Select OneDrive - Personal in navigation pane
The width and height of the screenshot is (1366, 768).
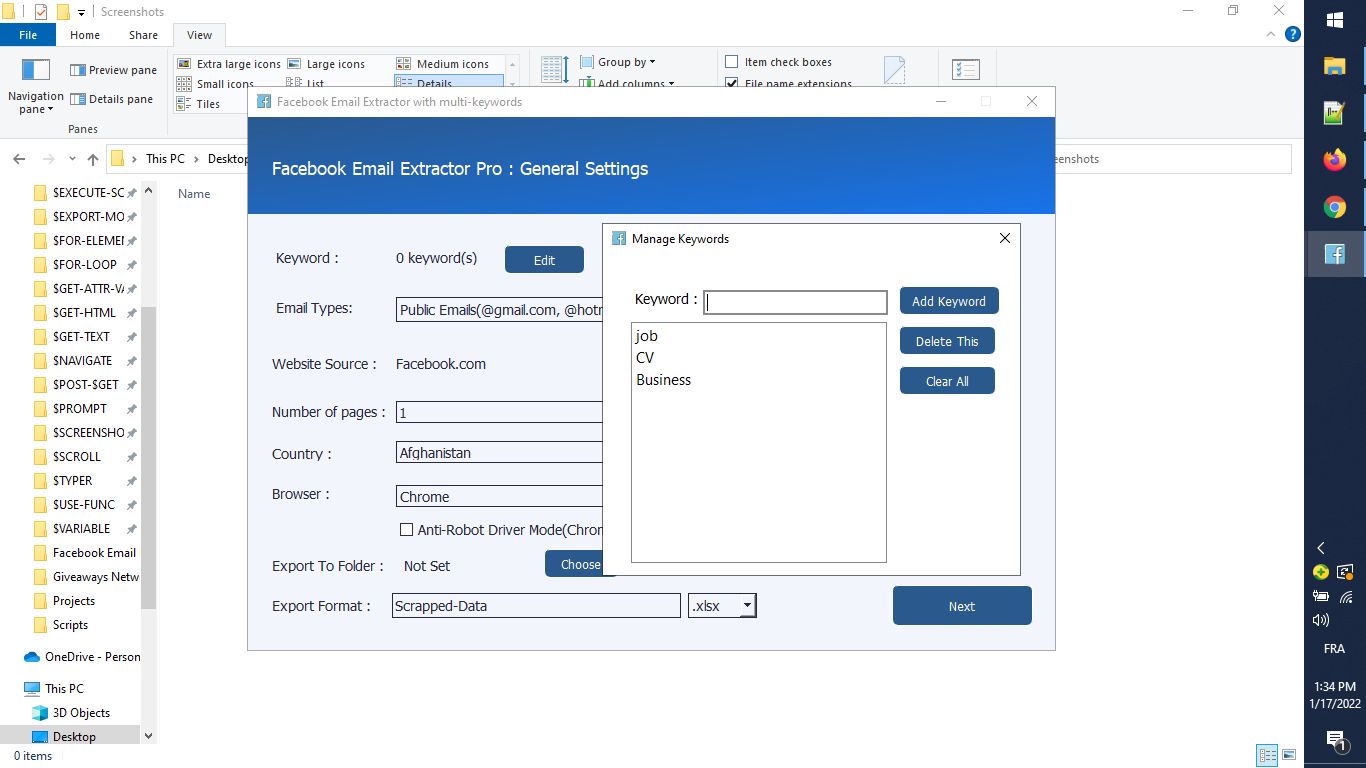(x=81, y=657)
